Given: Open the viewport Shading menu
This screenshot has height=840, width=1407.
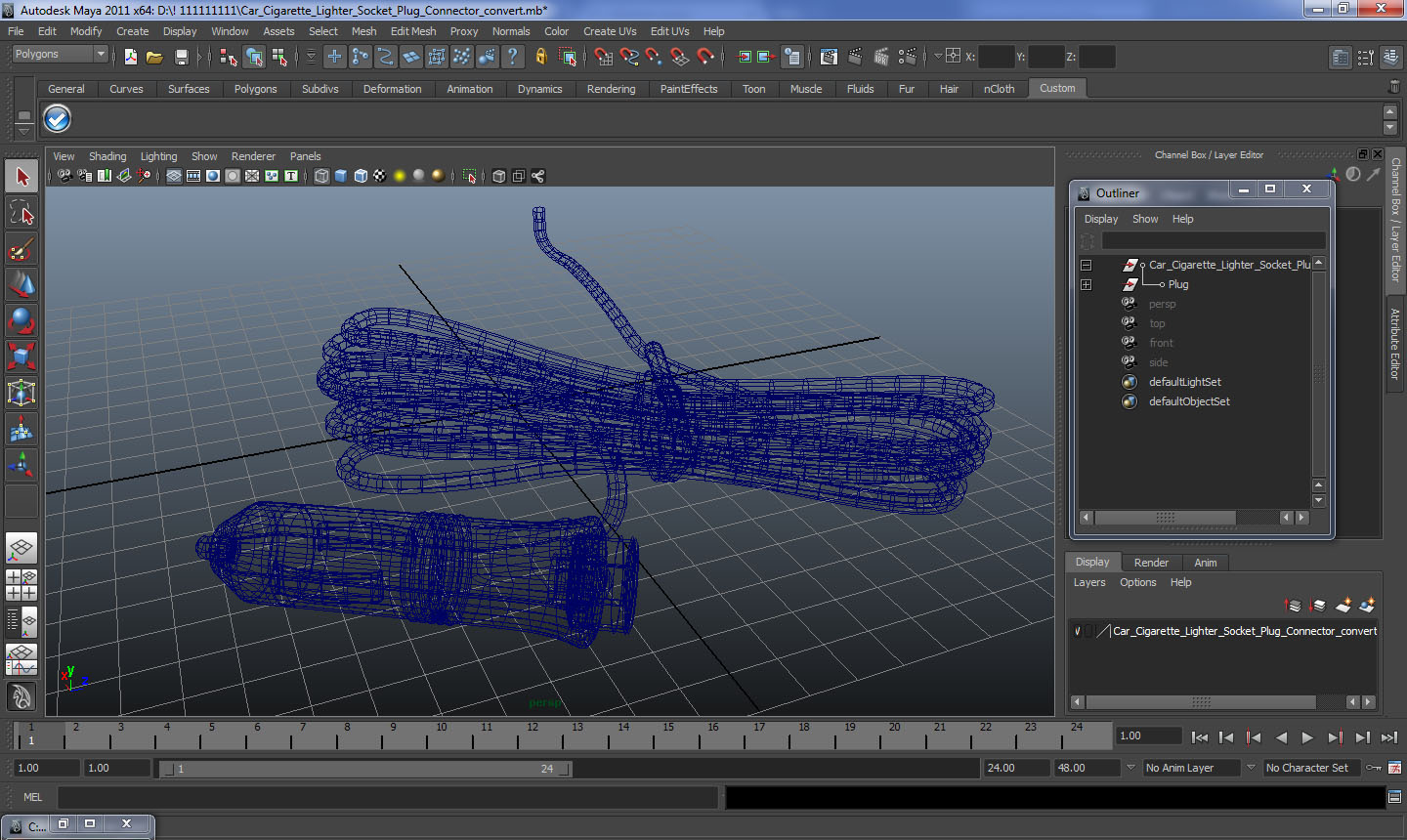Looking at the screenshot, I should coord(107,156).
